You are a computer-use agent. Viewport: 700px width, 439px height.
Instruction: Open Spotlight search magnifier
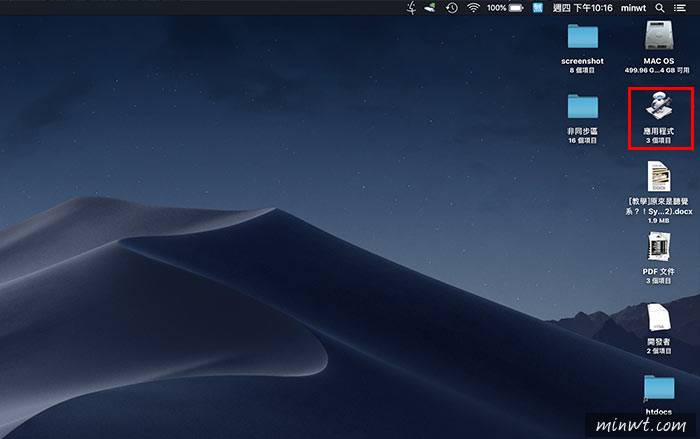click(x=658, y=8)
